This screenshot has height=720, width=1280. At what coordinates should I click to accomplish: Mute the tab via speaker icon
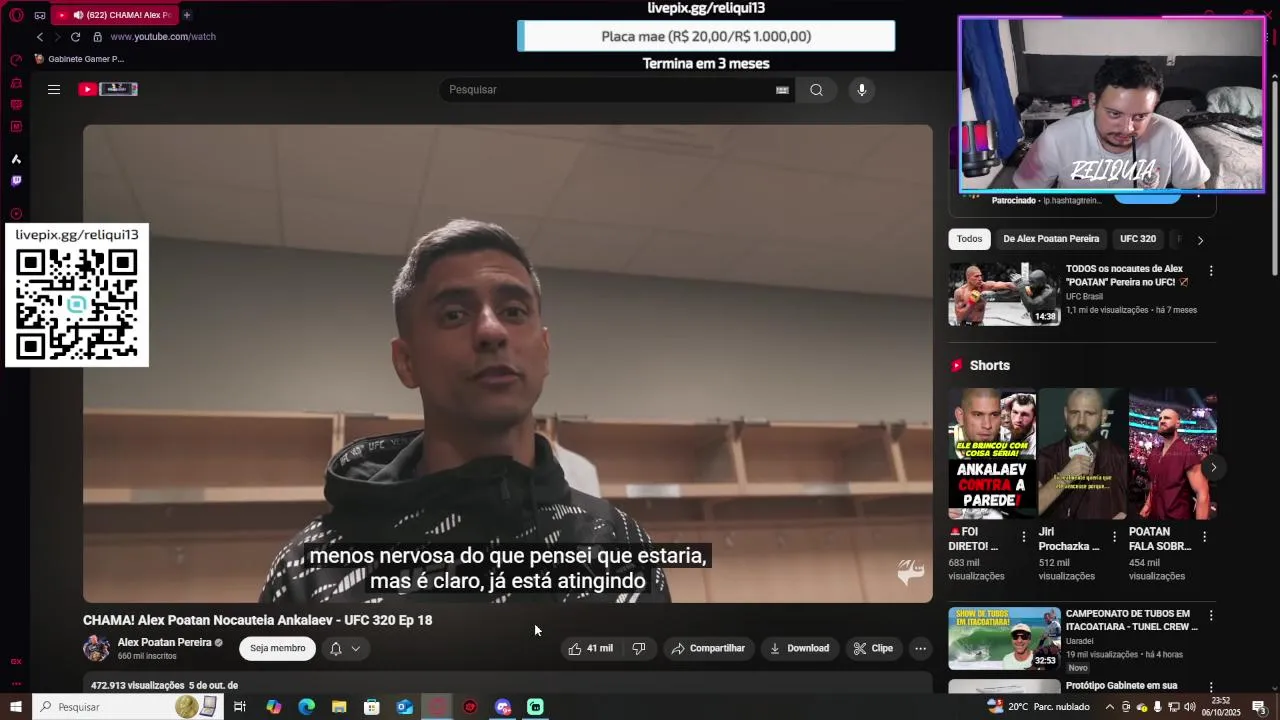(x=78, y=15)
